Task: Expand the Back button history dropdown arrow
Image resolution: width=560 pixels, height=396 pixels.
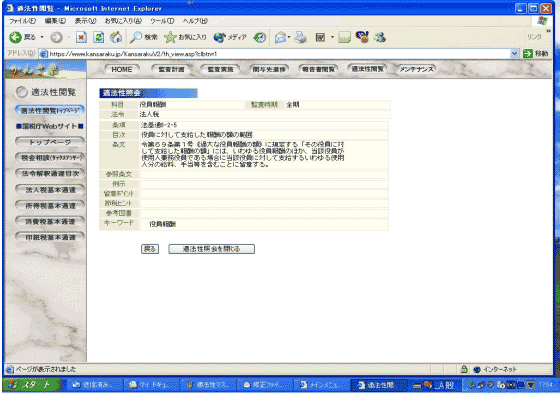Action: [42, 37]
